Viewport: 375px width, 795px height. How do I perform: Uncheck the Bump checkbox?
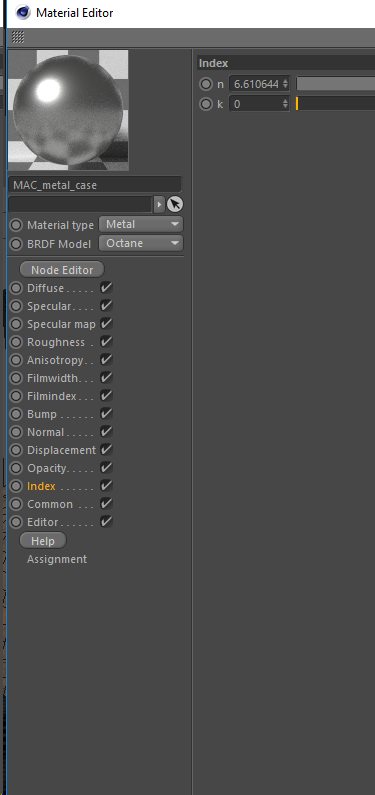tap(106, 414)
